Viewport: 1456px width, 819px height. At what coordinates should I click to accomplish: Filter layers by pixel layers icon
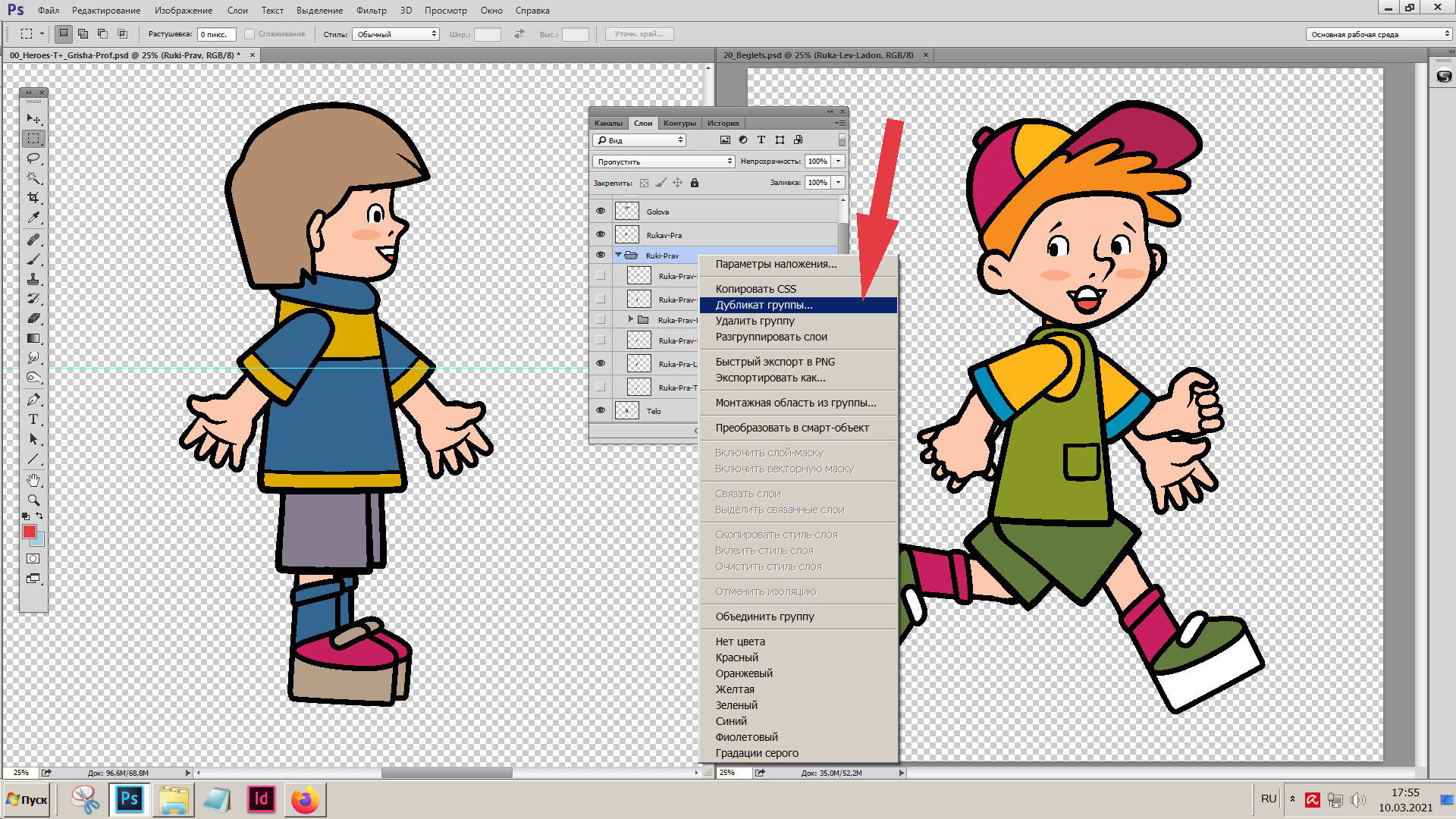725,140
